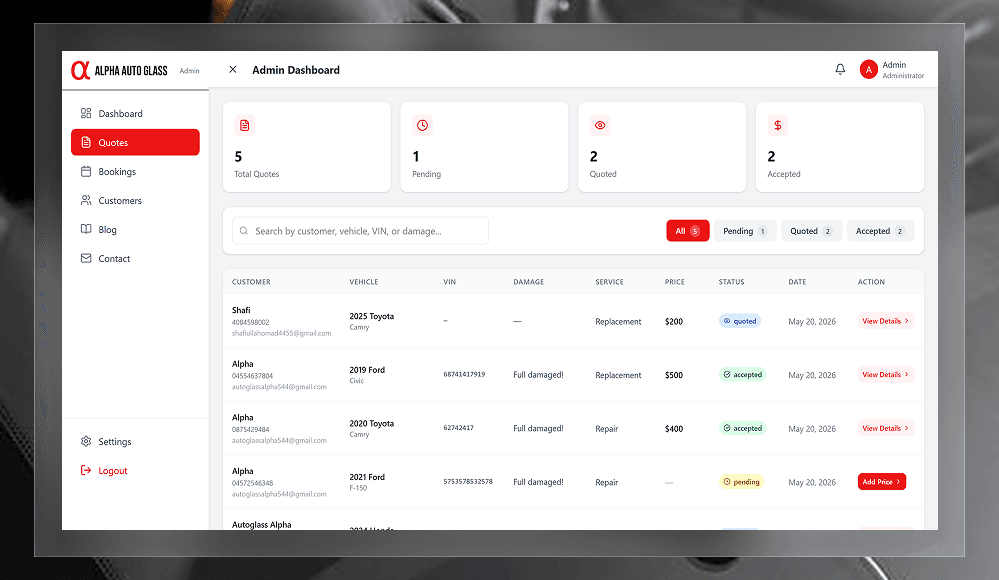Open notifications bell
The height and width of the screenshot is (580, 999).
point(840,69)
